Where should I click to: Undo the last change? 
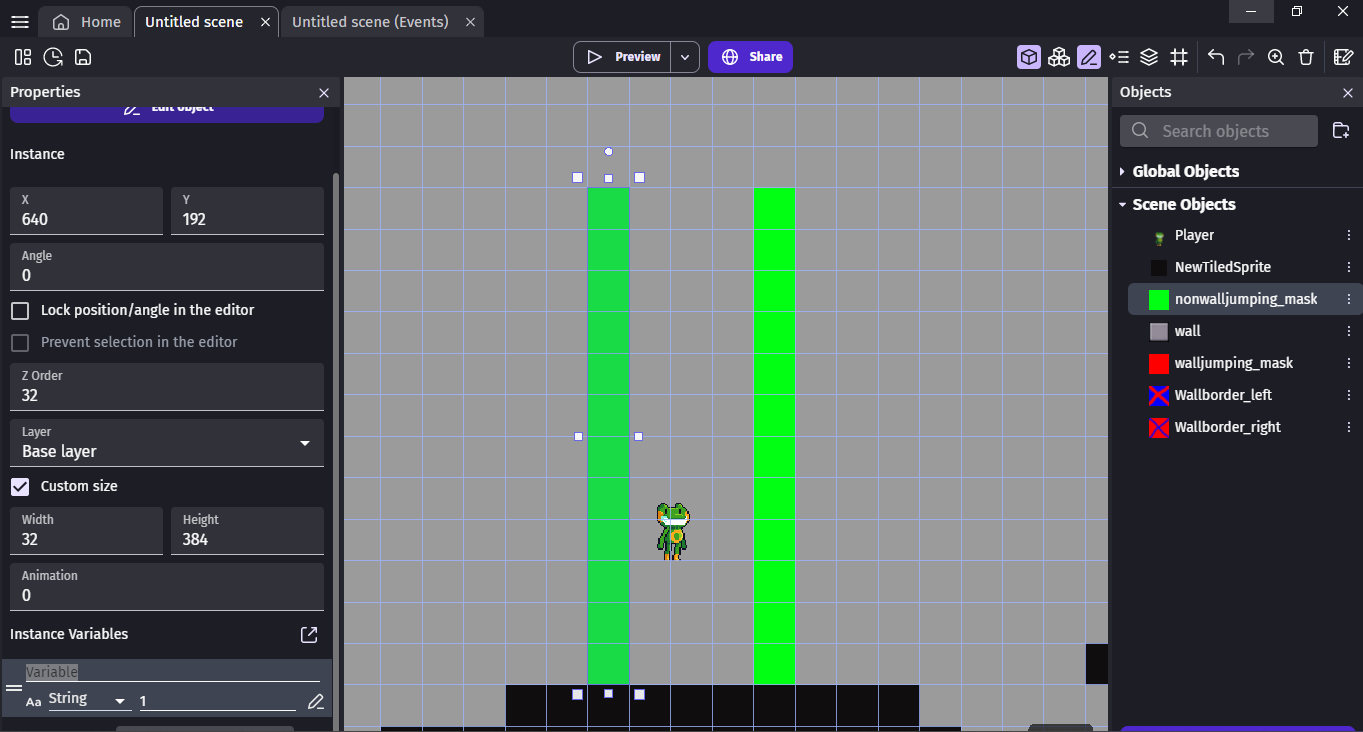click(1216, 57)
